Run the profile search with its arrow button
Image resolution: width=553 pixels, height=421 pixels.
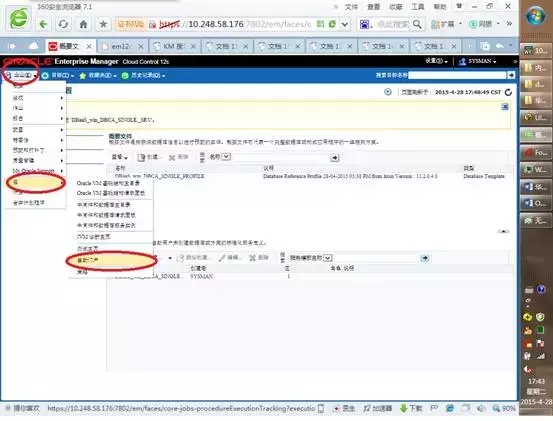pyautogui.click(x=335, y=158)
